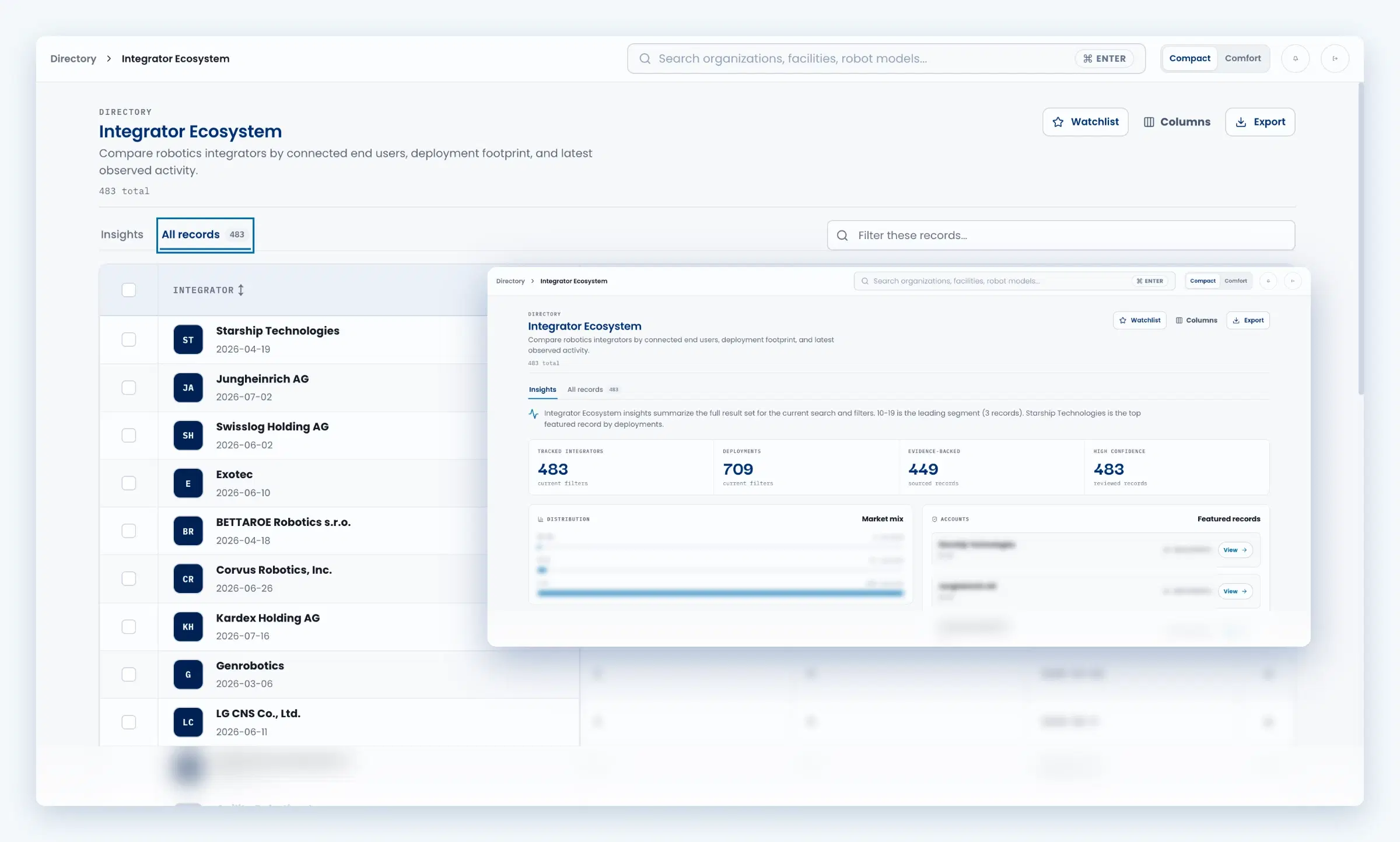Click the notification bell icon in main header
The height and width of the screenshot is (842, 1400).
1295,58
